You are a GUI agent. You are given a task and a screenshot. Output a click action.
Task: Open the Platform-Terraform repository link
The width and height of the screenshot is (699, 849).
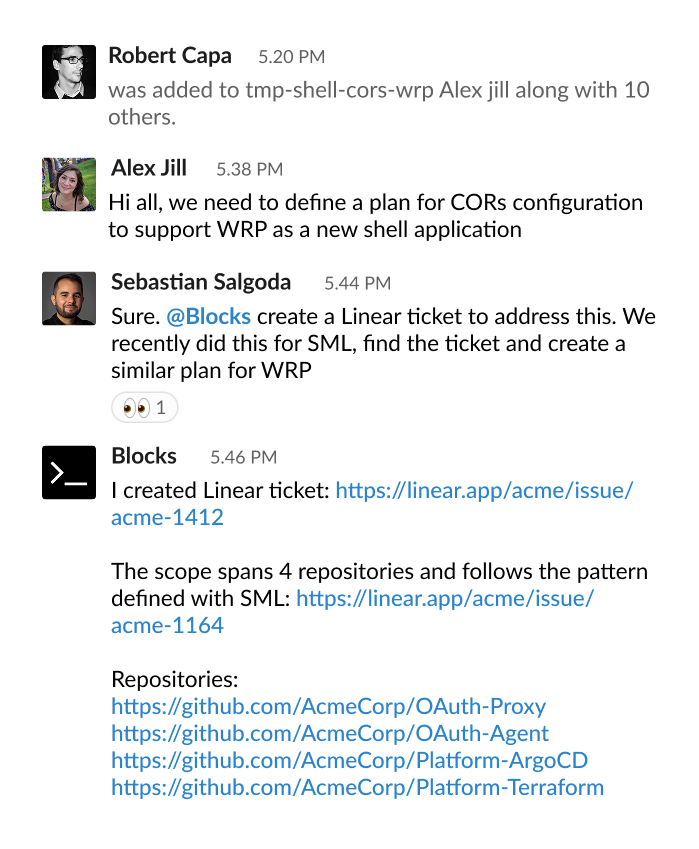[357, 787]
